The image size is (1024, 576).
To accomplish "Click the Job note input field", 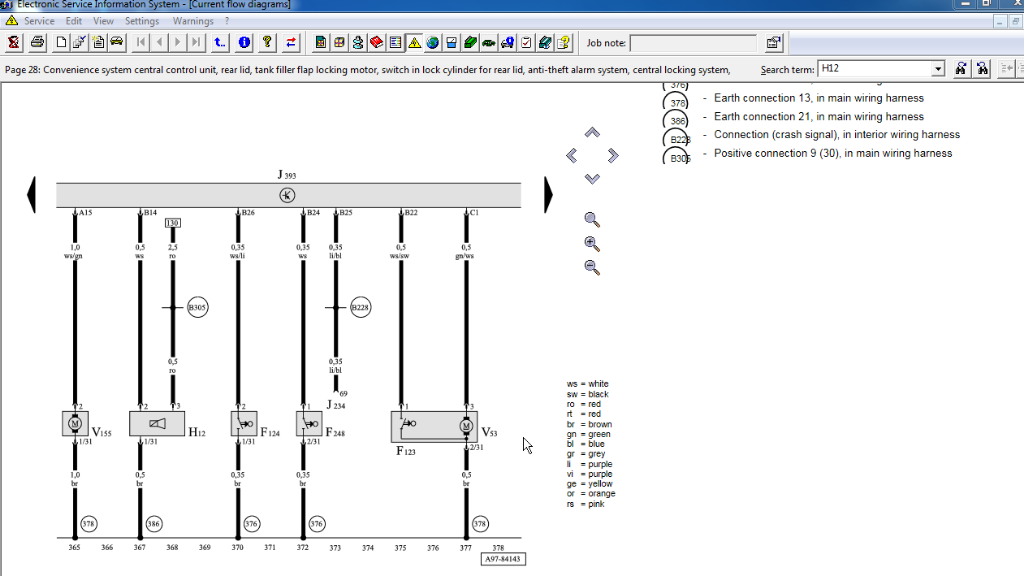I will click(692, 43).
